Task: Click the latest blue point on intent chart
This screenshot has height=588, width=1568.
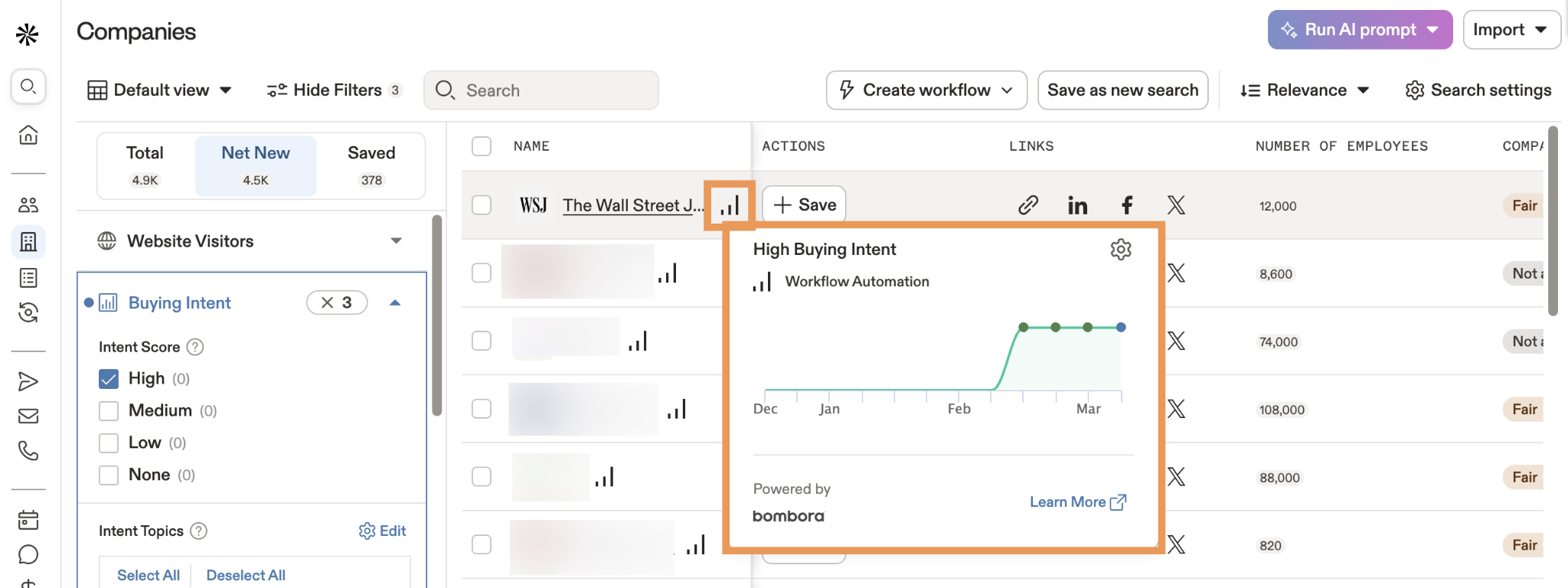Action: 1121,328
